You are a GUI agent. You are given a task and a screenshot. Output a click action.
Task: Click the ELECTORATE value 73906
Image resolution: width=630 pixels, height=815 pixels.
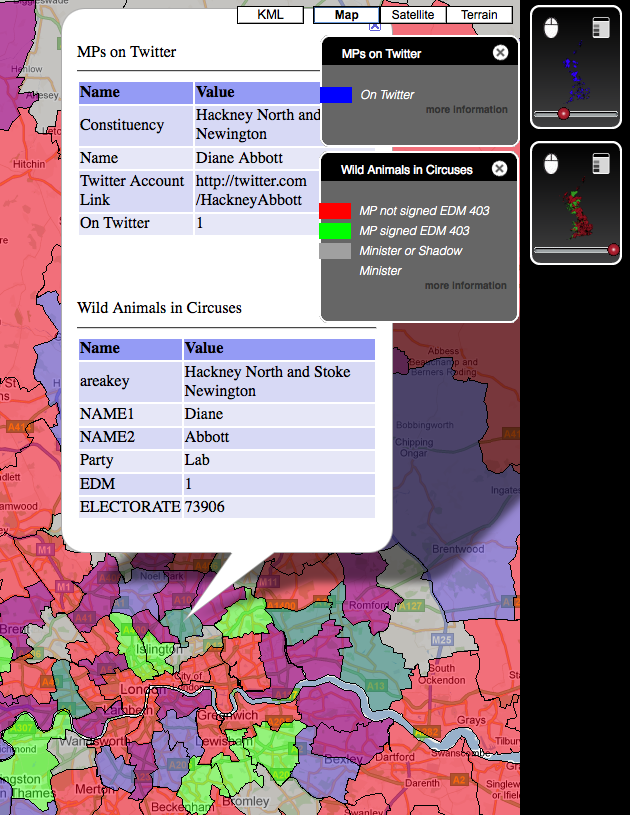point(205,507)
